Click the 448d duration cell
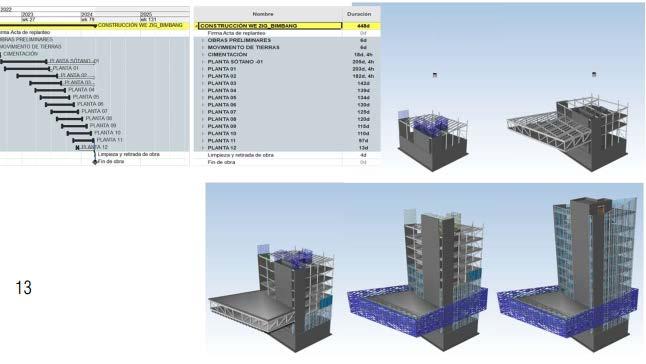The width and height of the screenshot is (646, 364). 363,26
